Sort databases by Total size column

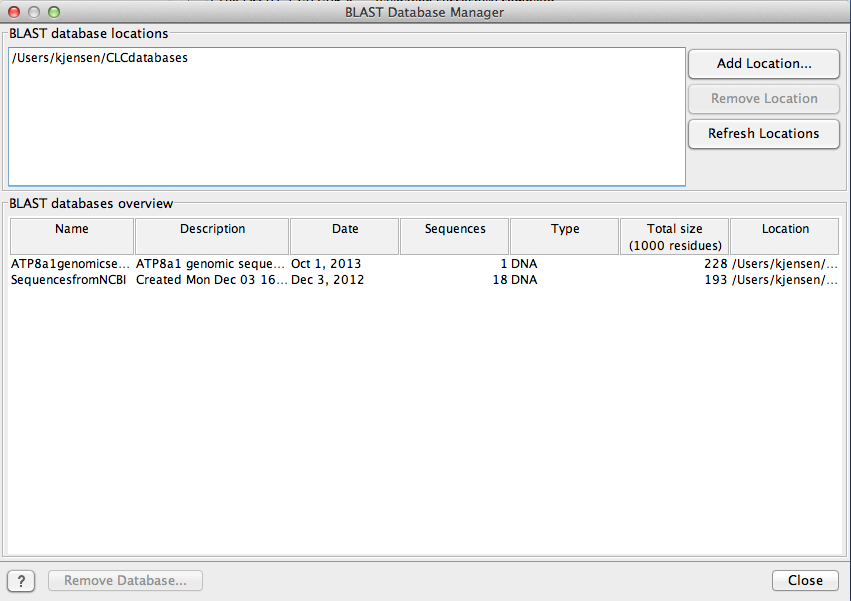click(674, 236)
